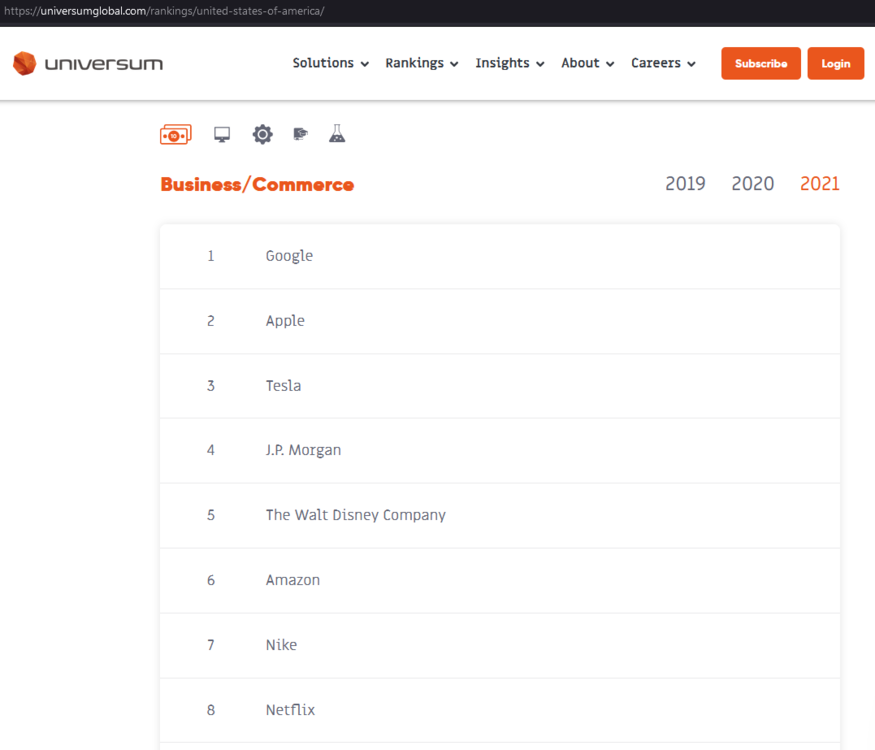Switch to the 2019 rankings tab

(x=685, y=184)
